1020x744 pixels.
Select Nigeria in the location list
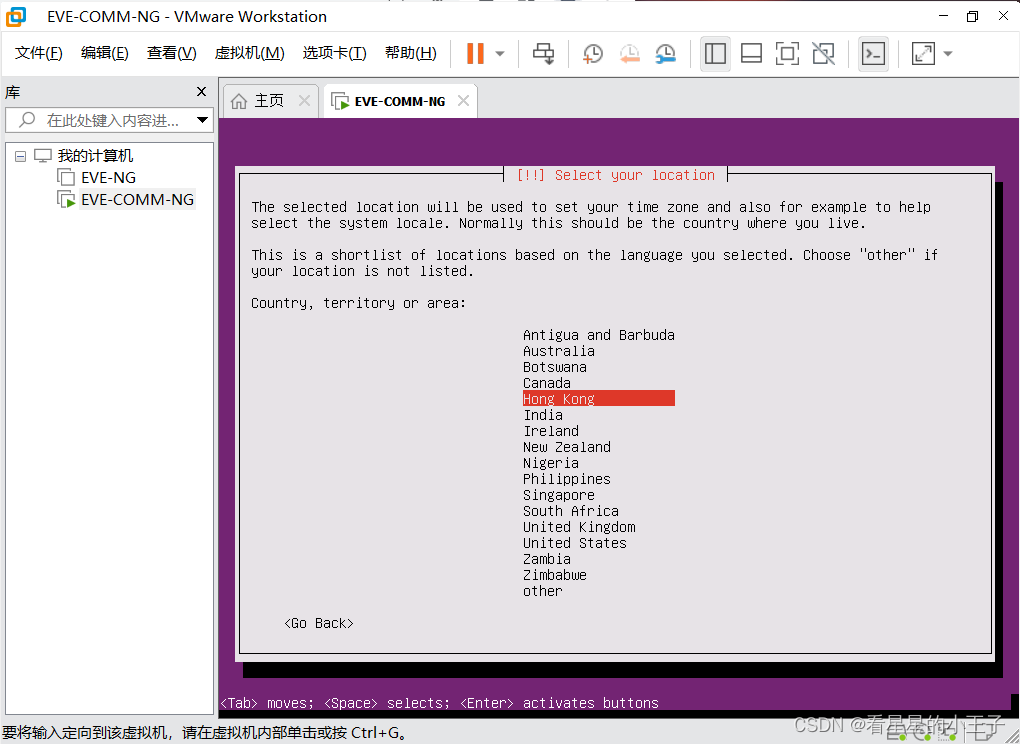[551, 463]
